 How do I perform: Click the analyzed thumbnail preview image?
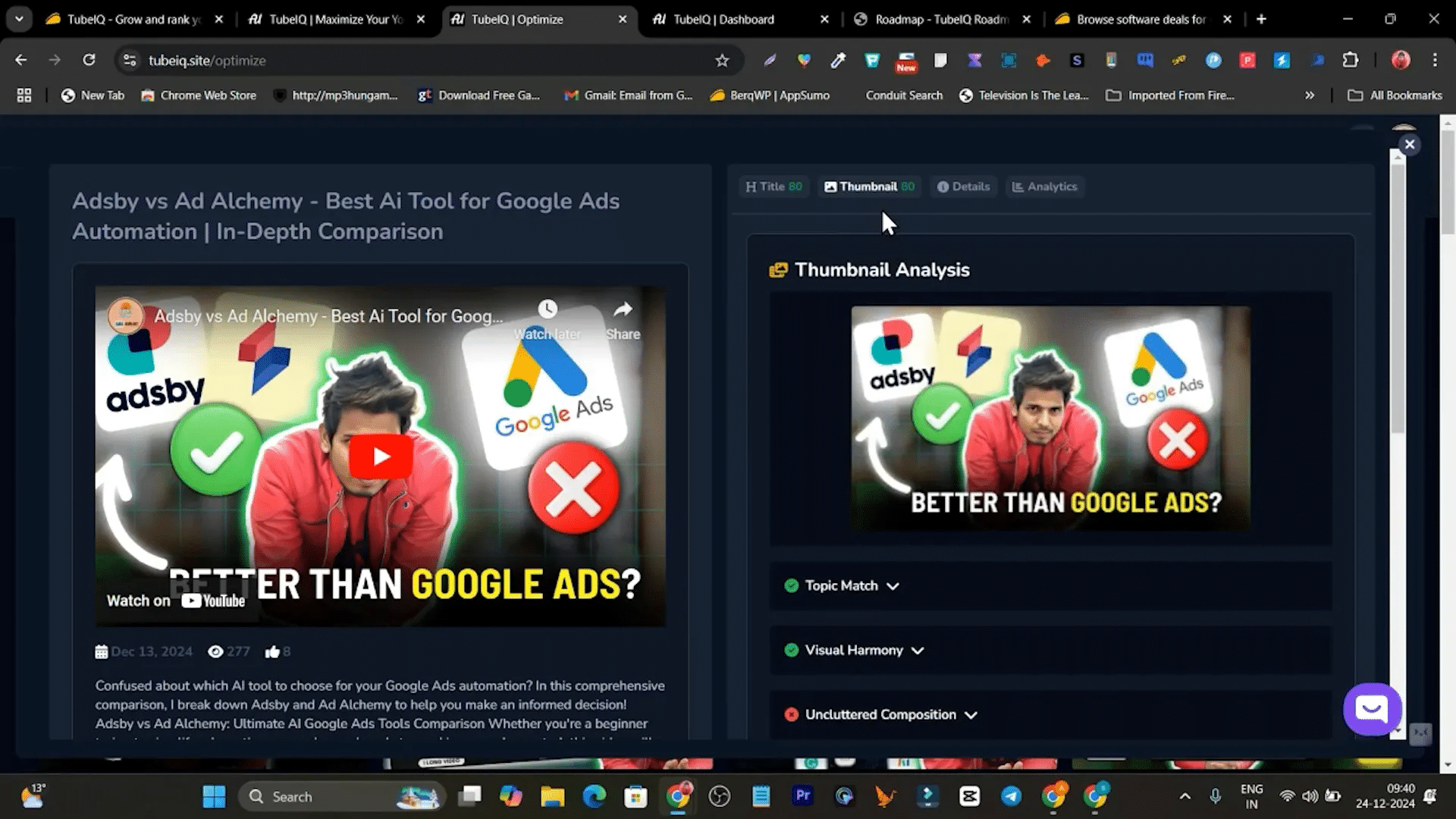point(1050,418)
